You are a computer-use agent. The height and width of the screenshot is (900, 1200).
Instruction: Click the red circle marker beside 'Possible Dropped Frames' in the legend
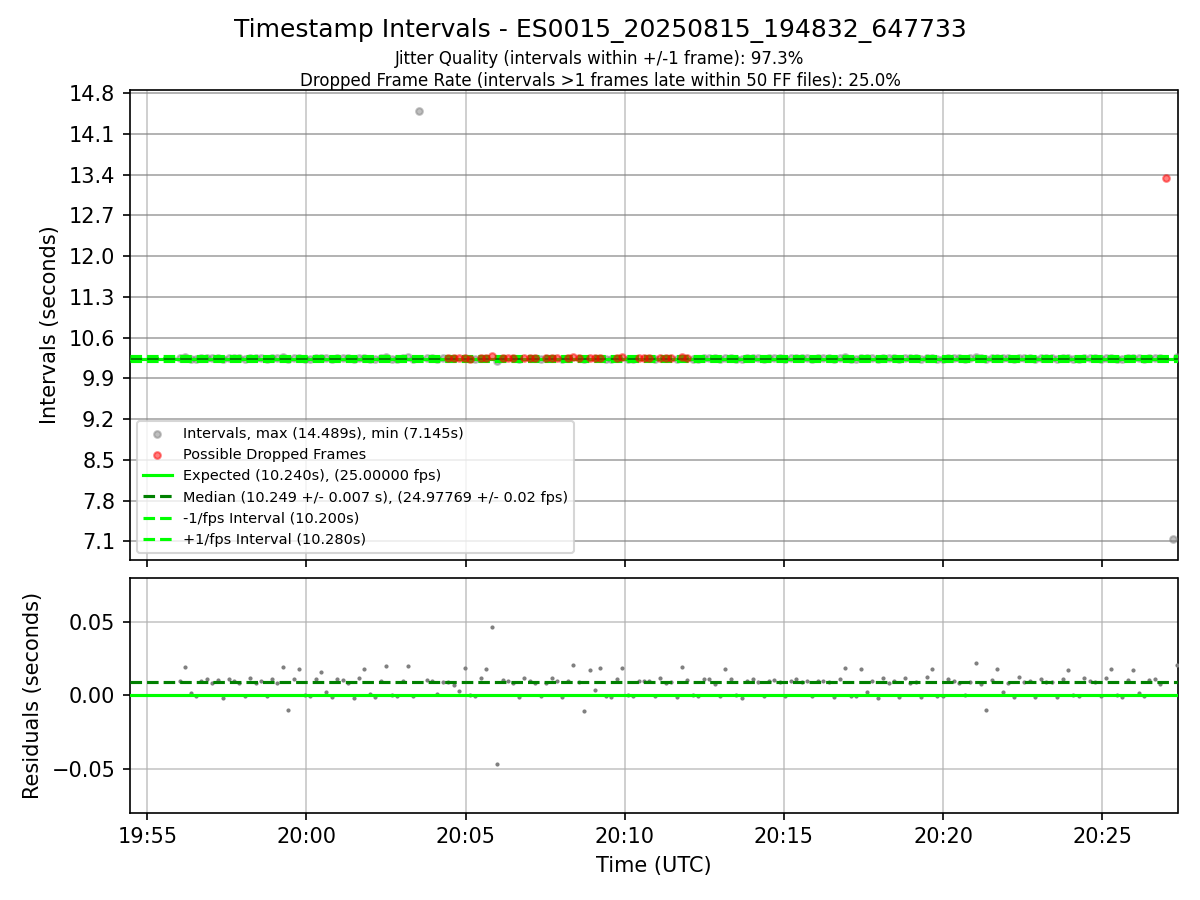[157, 455]
